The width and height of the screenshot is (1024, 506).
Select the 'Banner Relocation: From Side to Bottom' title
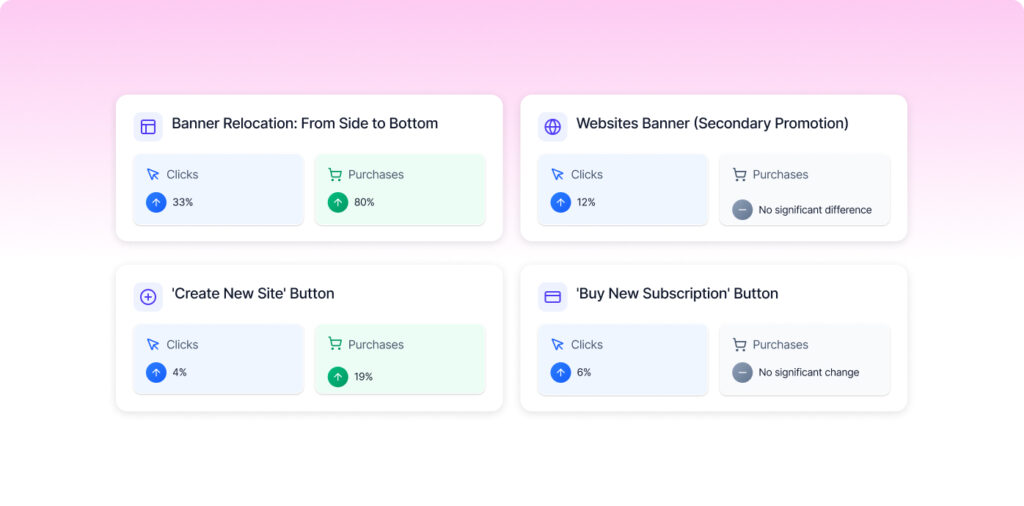(x=304, y=124)
